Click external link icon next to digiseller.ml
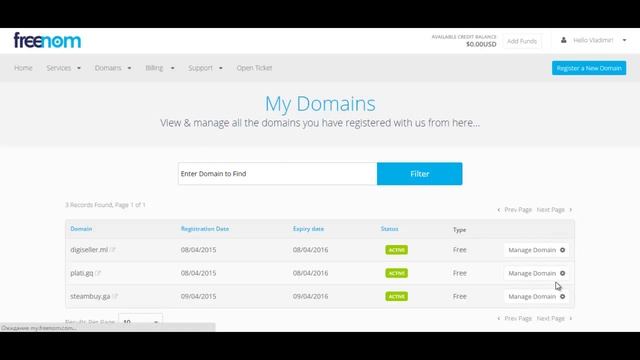 pos(113,250)
